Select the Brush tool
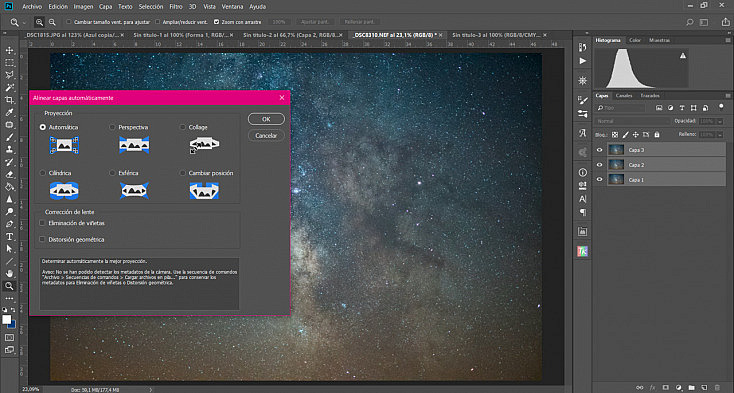 tap(9, 137)
